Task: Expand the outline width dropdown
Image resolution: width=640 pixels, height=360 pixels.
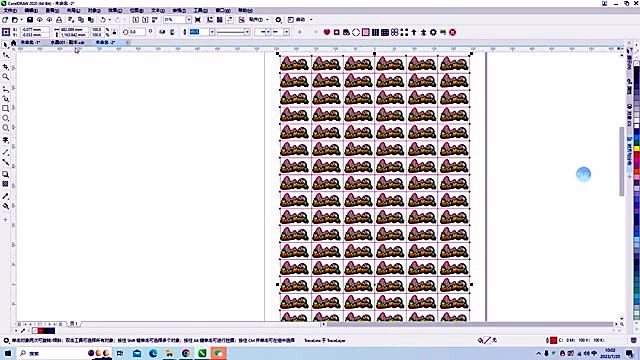Action: point(212,32)
